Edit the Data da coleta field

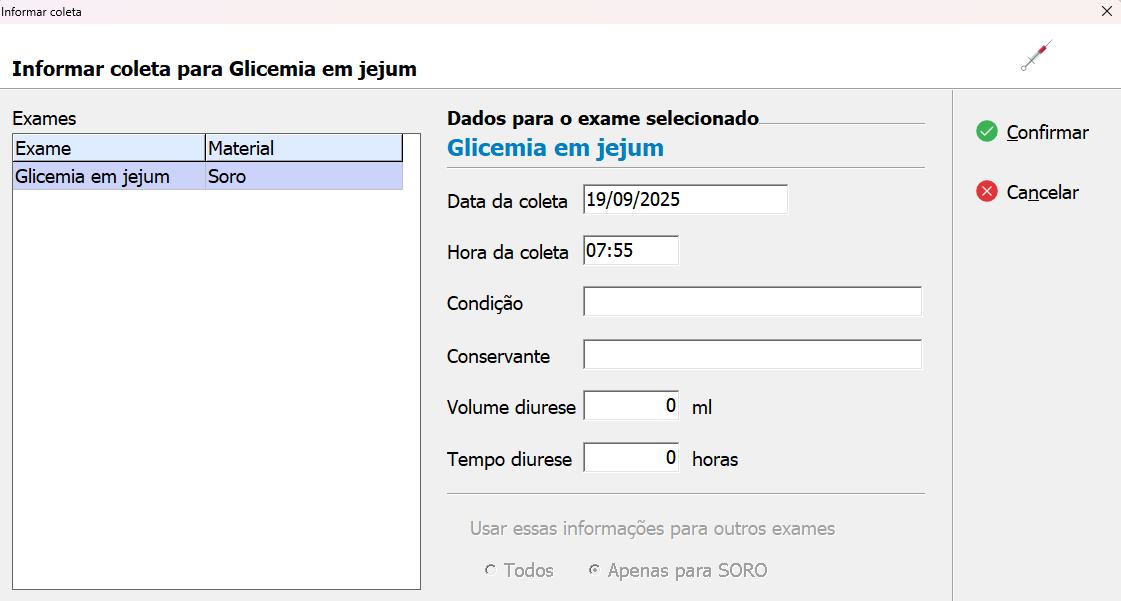coord(685,199)
